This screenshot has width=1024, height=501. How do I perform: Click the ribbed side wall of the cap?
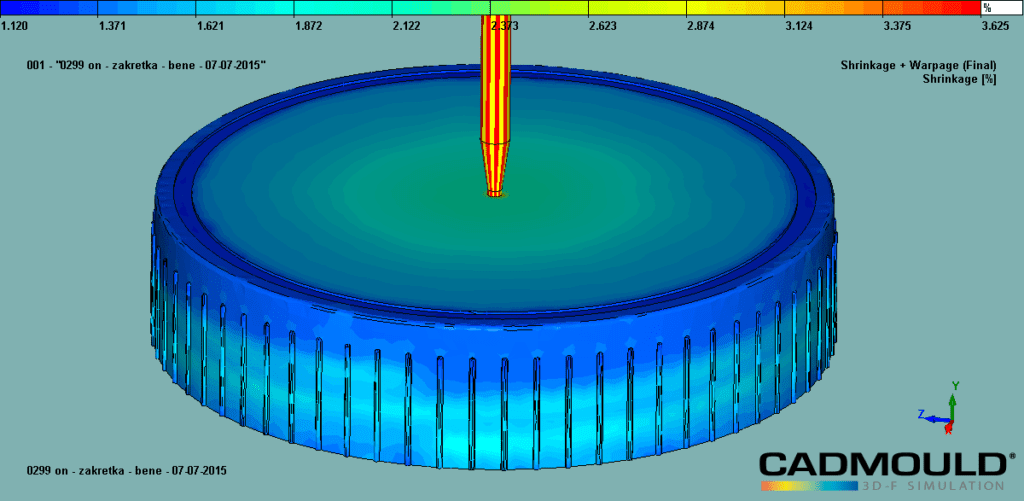coord(500,390)
